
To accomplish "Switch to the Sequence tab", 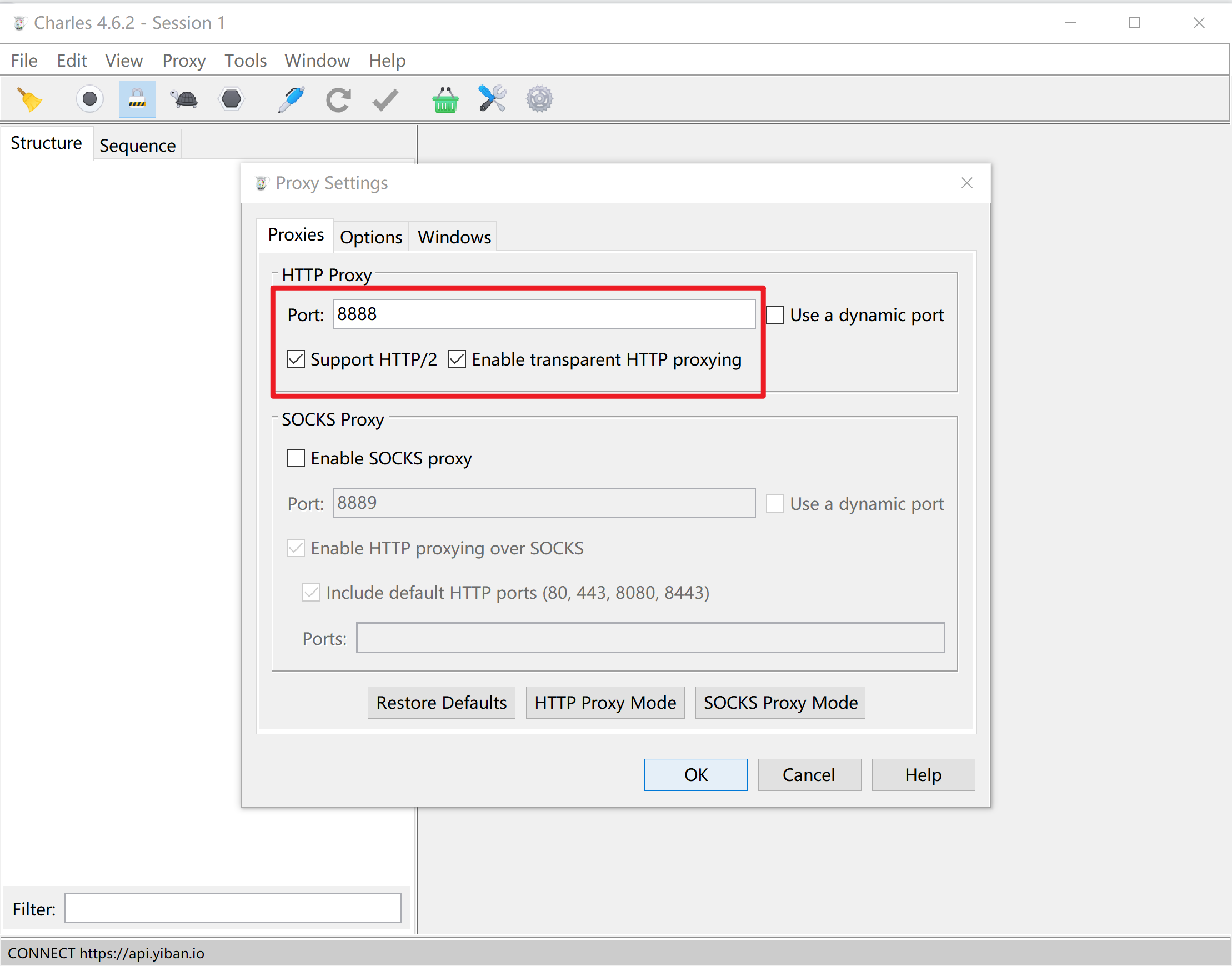I will [137, 146].
